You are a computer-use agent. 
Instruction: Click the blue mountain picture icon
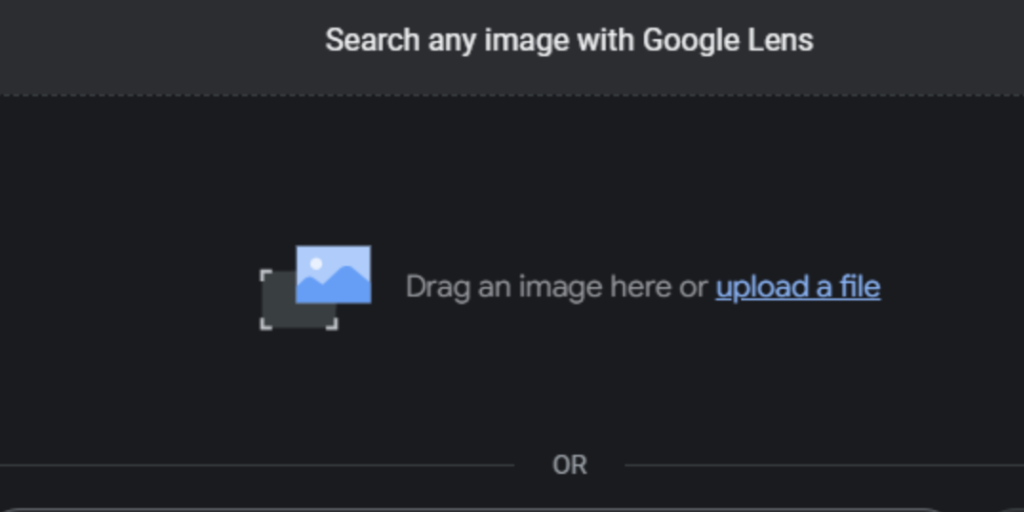click(333, 274)
